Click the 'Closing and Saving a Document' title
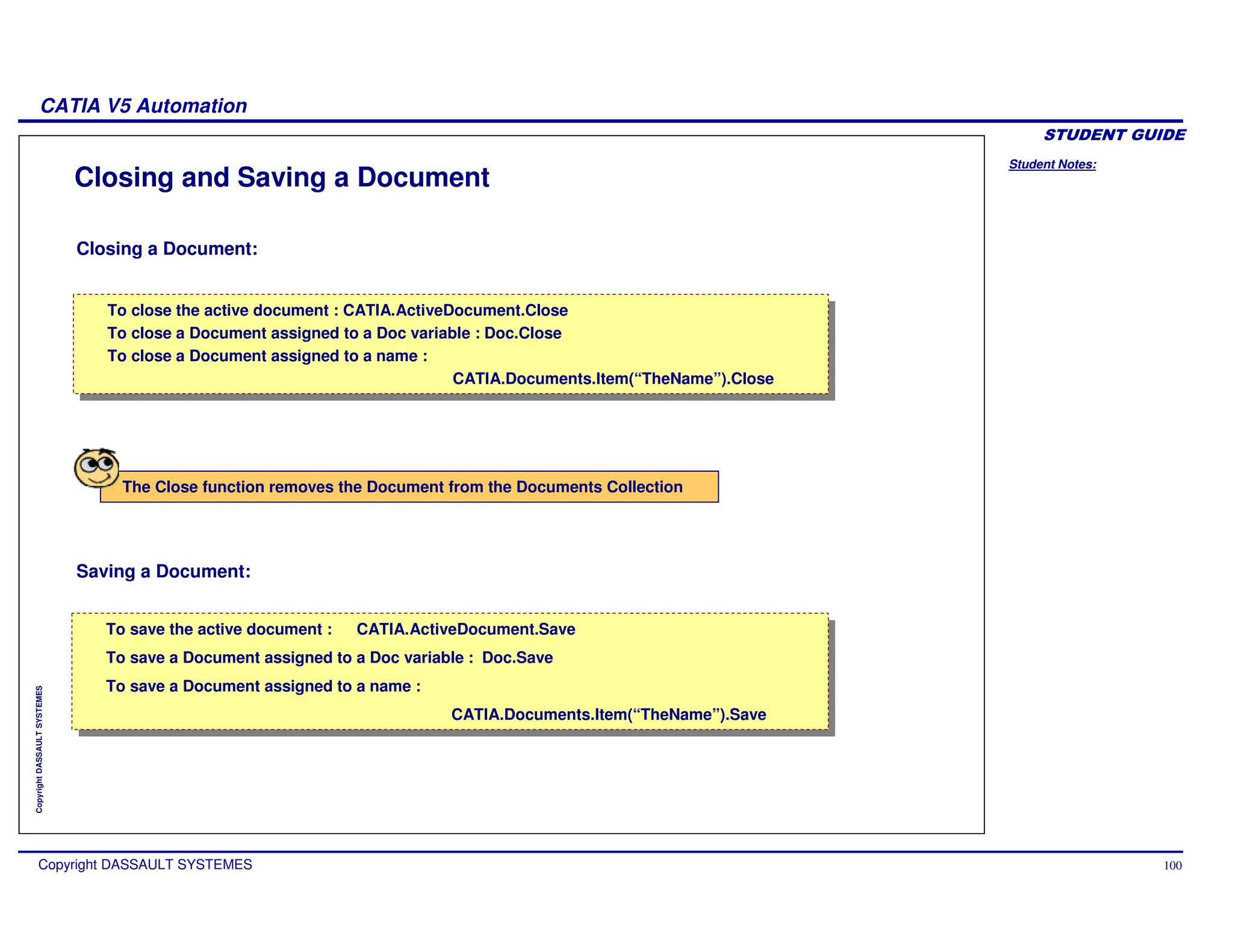This screenshot has width=1233, height=952. coord(282,178)
